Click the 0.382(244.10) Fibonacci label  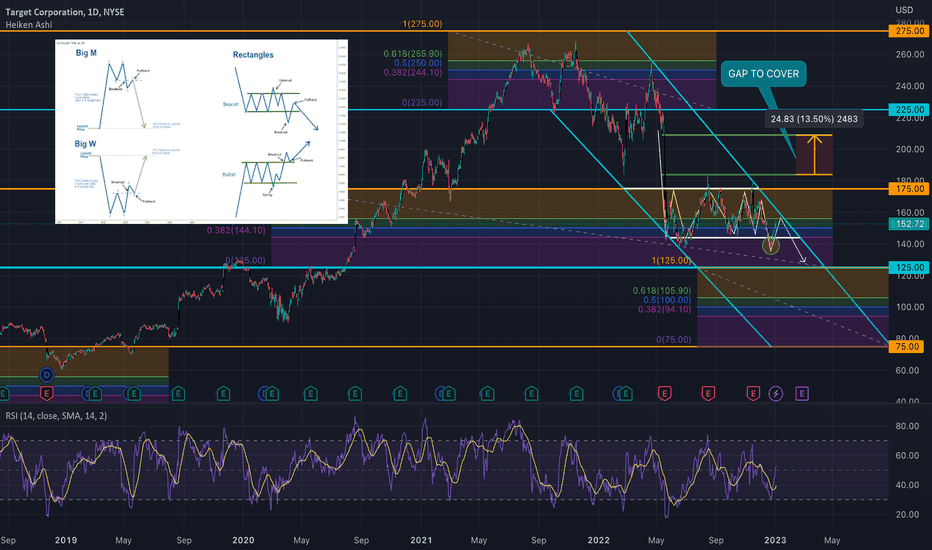[413, 73]
